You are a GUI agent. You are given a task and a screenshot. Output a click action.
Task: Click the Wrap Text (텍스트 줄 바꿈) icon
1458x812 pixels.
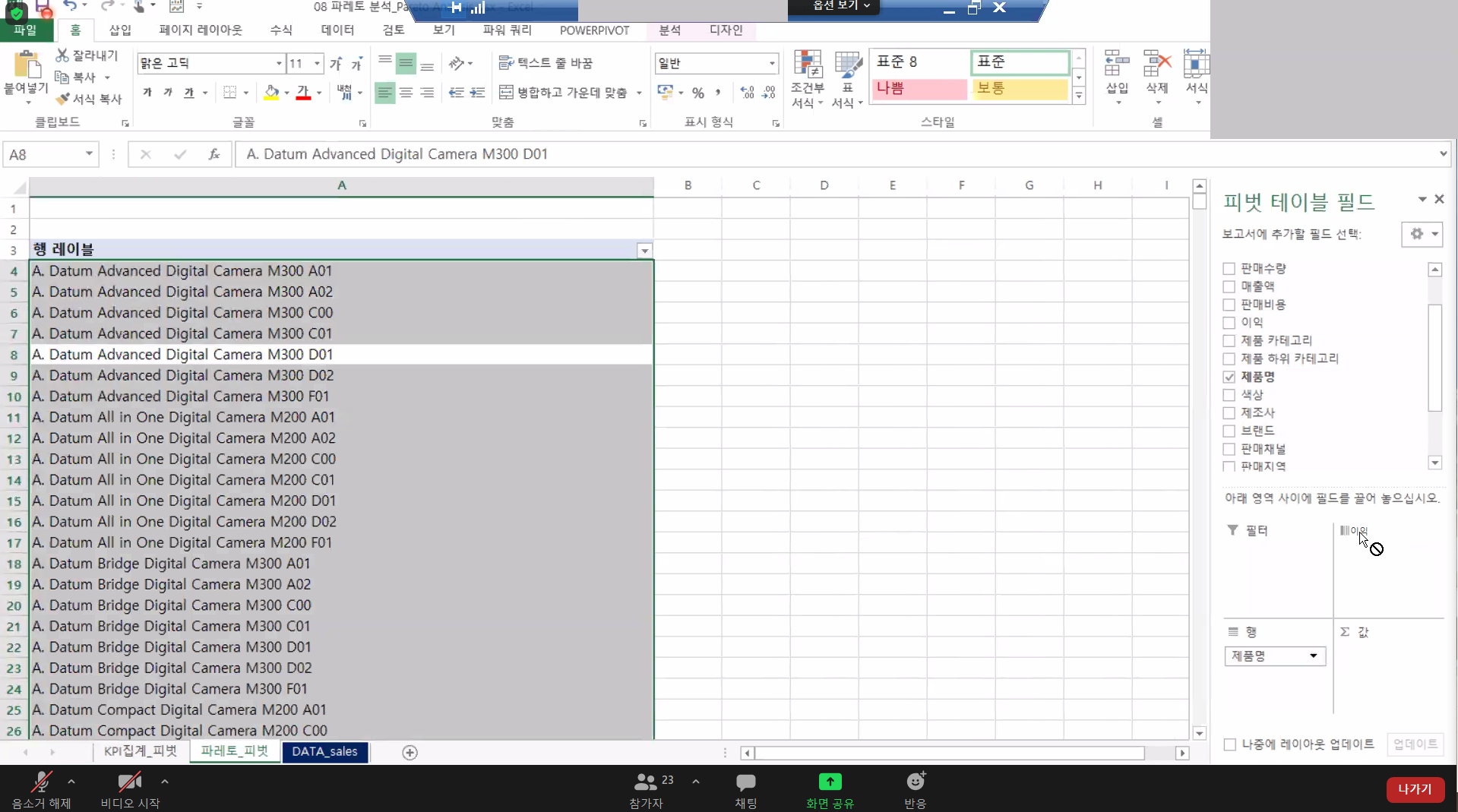pos(506,63)
